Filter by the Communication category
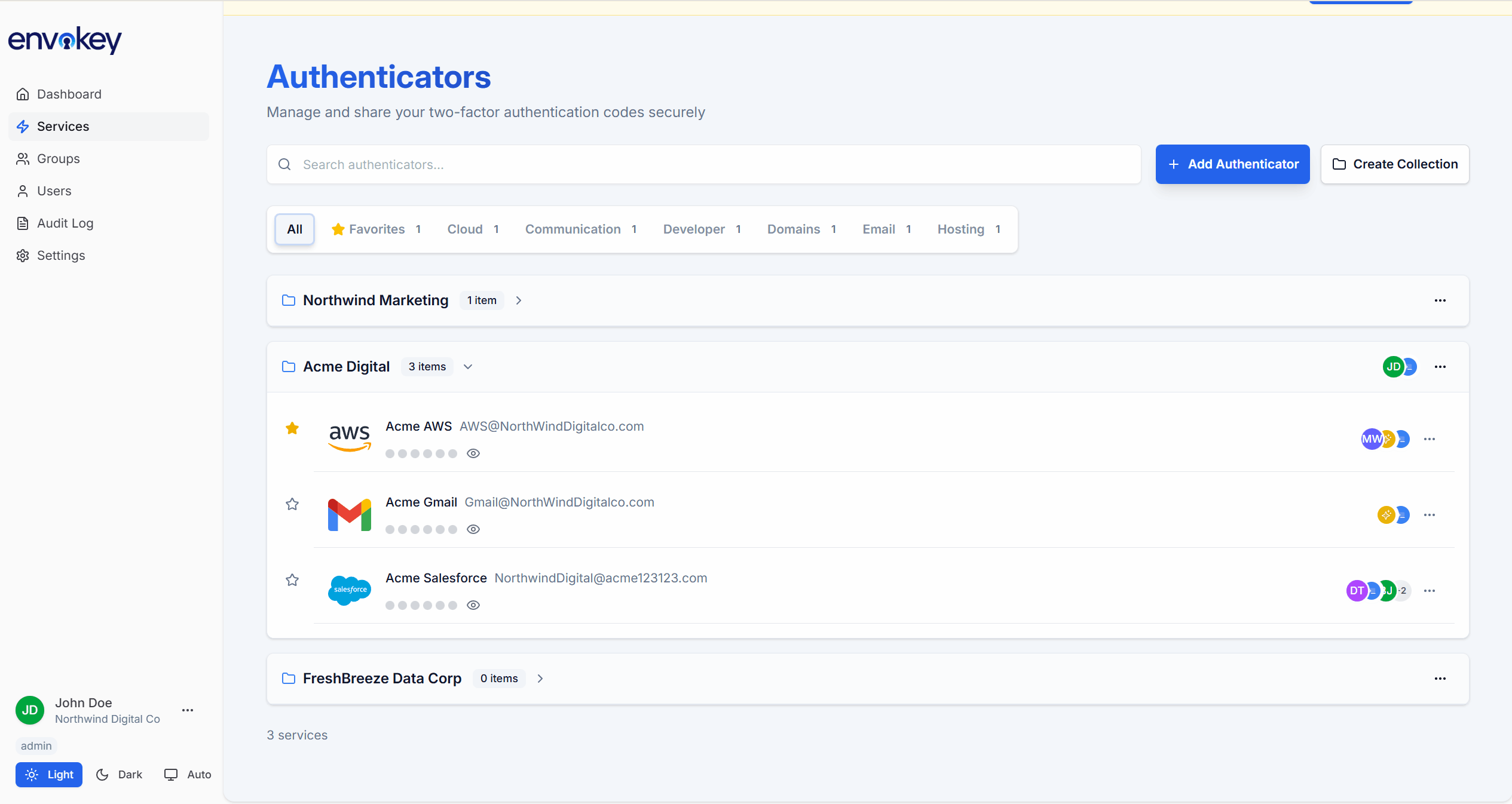Image resolution: width=1512 pixels, height=804 pixels. click(x=581, y=229)
